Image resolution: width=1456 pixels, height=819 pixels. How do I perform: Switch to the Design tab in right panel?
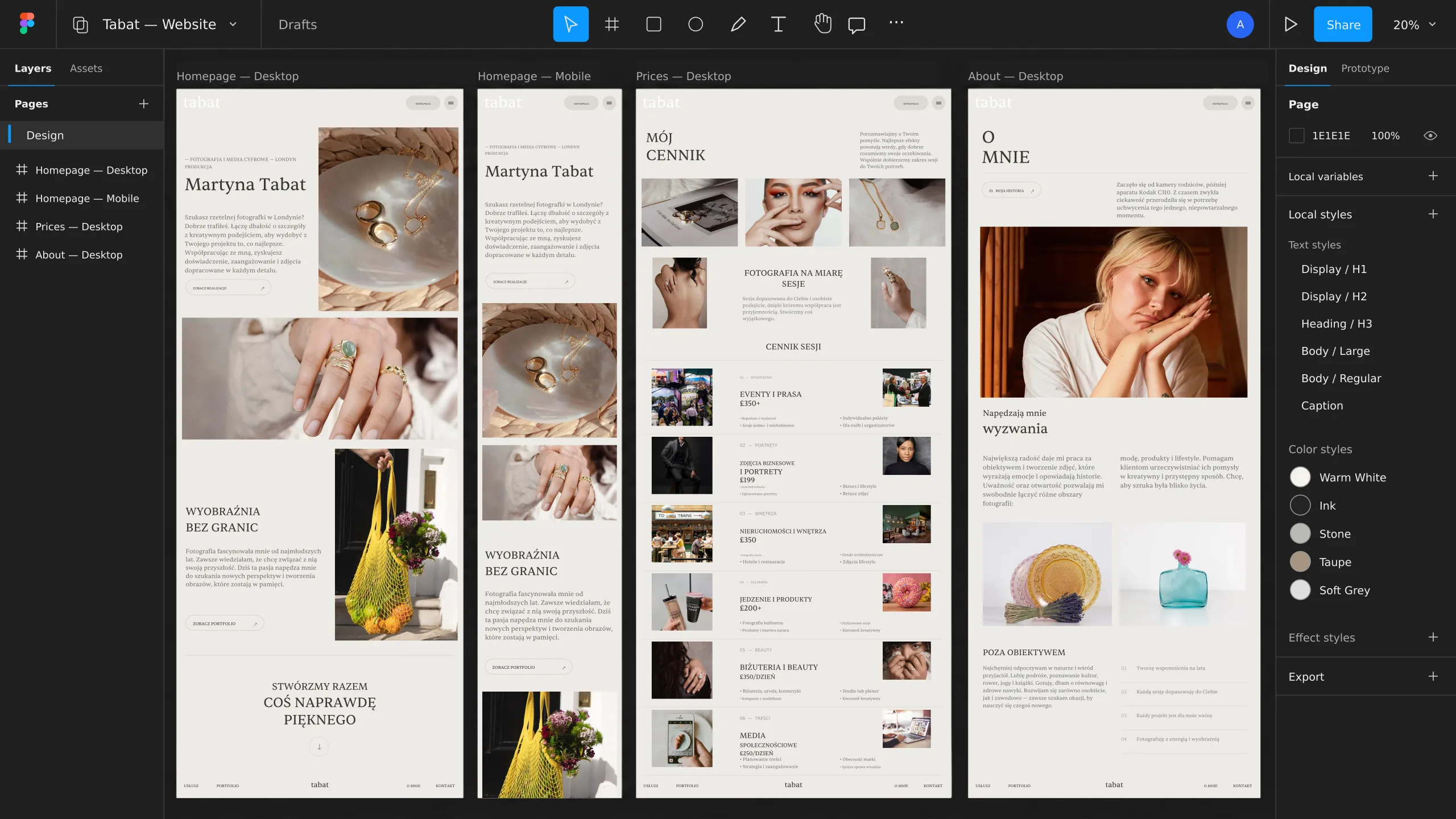pyautogui.click(x=1308, y=68)
